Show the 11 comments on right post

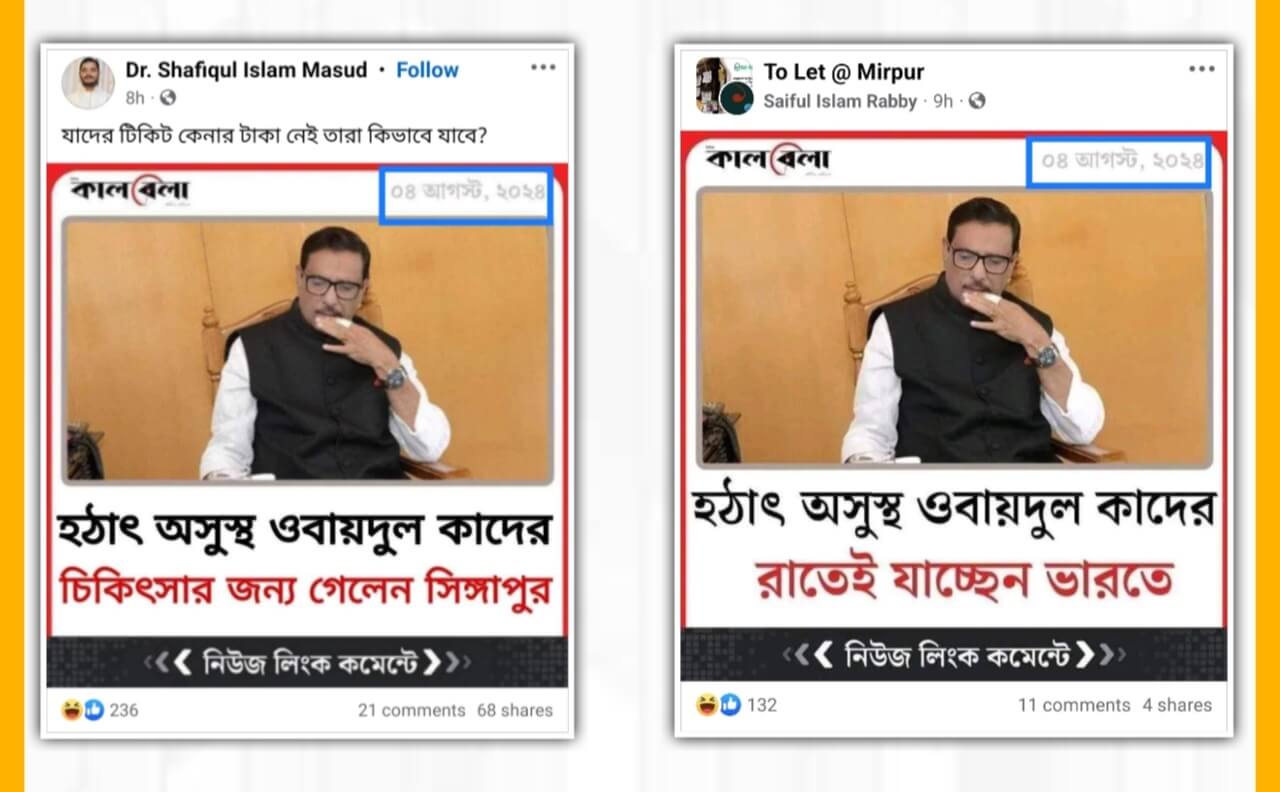coord(1074,705)
